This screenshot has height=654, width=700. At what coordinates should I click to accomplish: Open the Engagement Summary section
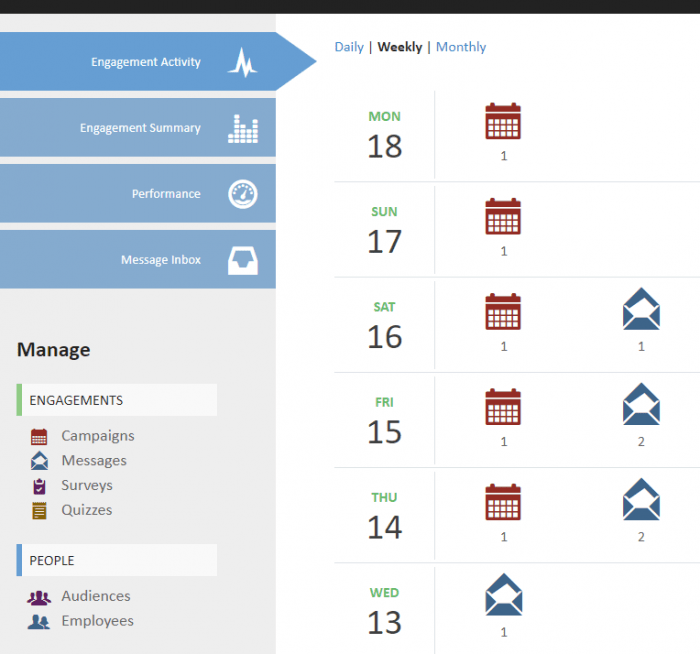point(138,128)
